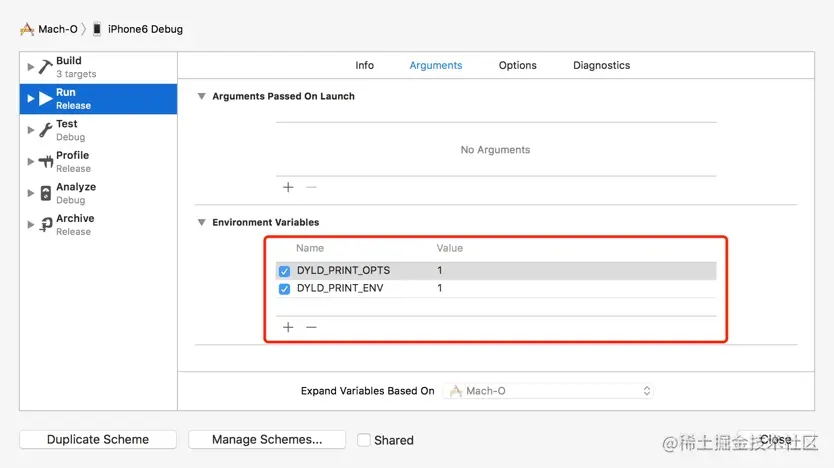Click the Manage Schemes button
The image size is (834, 468).
[267, 440]
